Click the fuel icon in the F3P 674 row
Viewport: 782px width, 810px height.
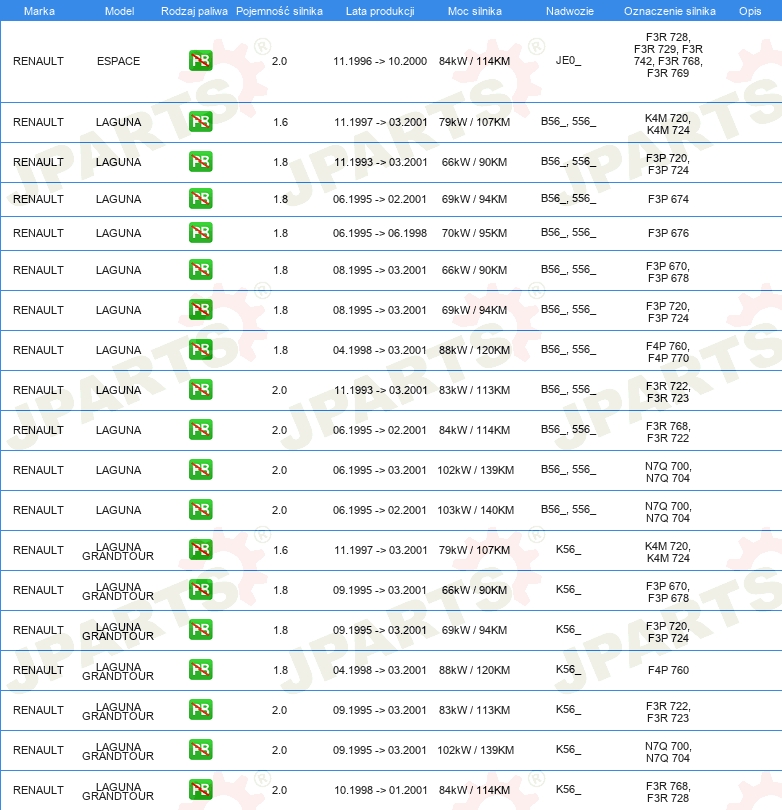(200, 199)
